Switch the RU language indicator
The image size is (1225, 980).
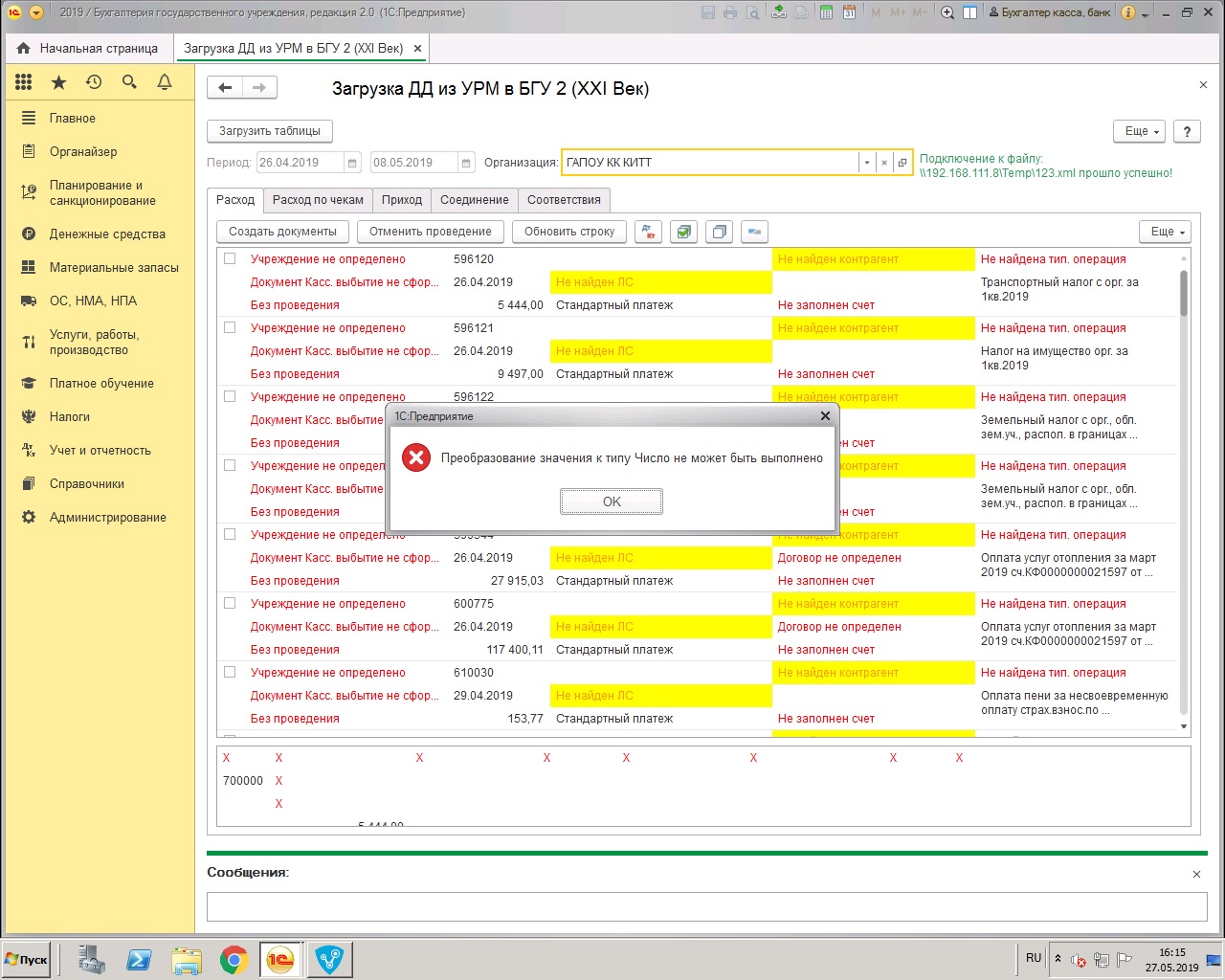1034,958
